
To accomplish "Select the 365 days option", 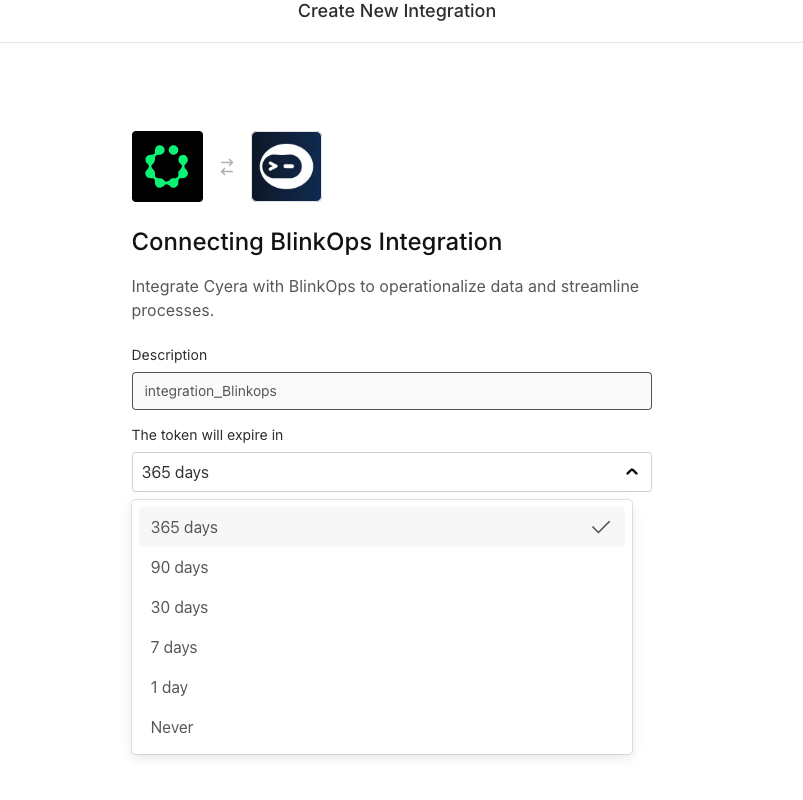I will click(x=382, y=527).
